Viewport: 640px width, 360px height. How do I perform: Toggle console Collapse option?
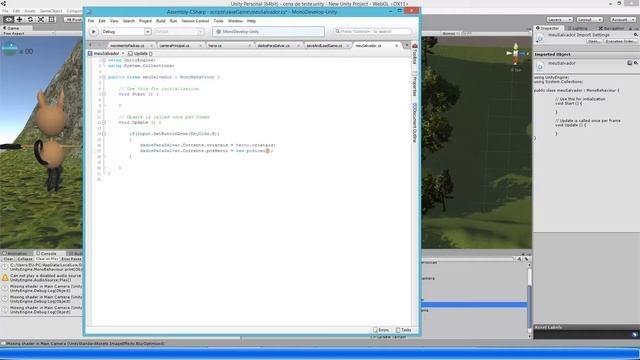point(24,259)
